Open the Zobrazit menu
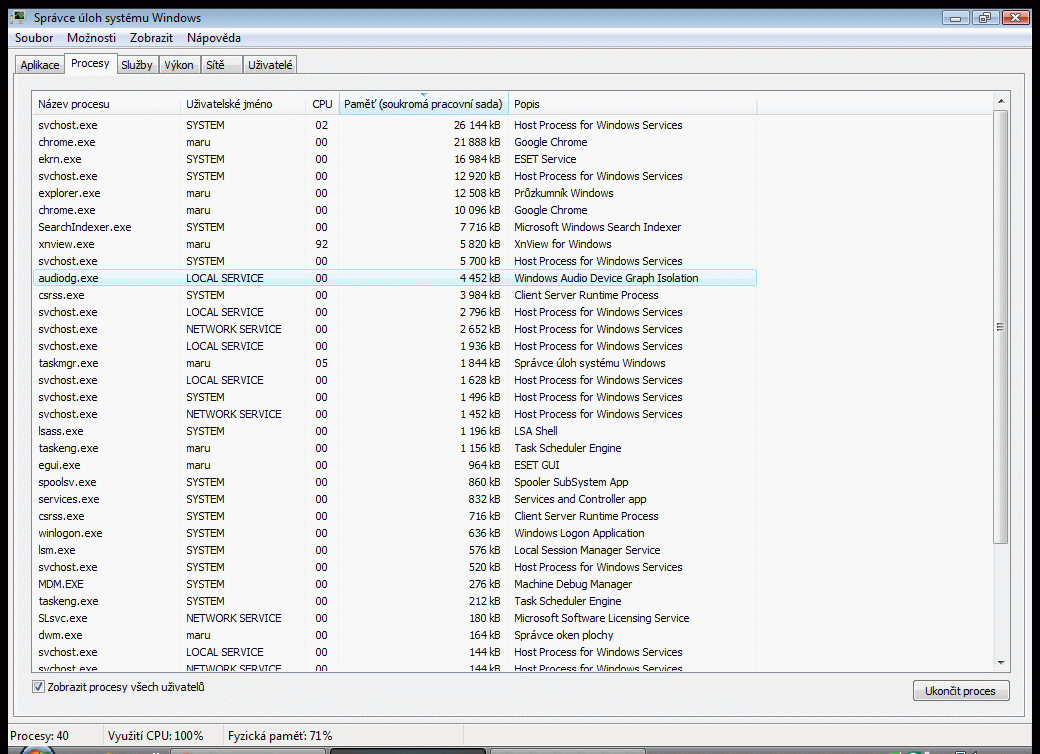The height and width of the screenshot is (754, 1040). (x=151, y=38)
